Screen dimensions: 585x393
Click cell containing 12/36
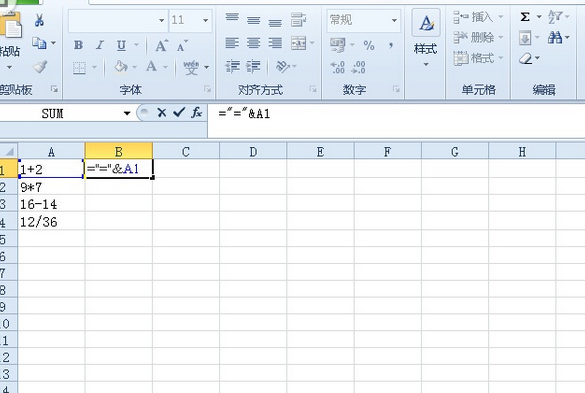(x=51, y=221)
